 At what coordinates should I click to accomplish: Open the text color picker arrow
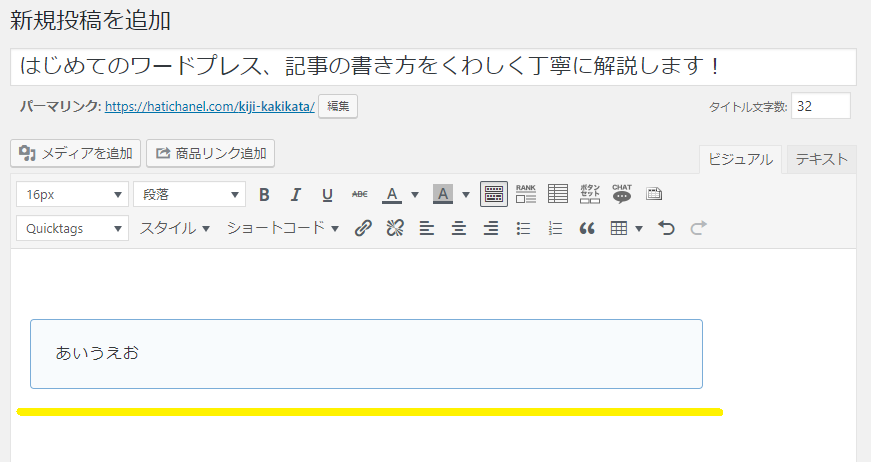[x=414, y=194]
